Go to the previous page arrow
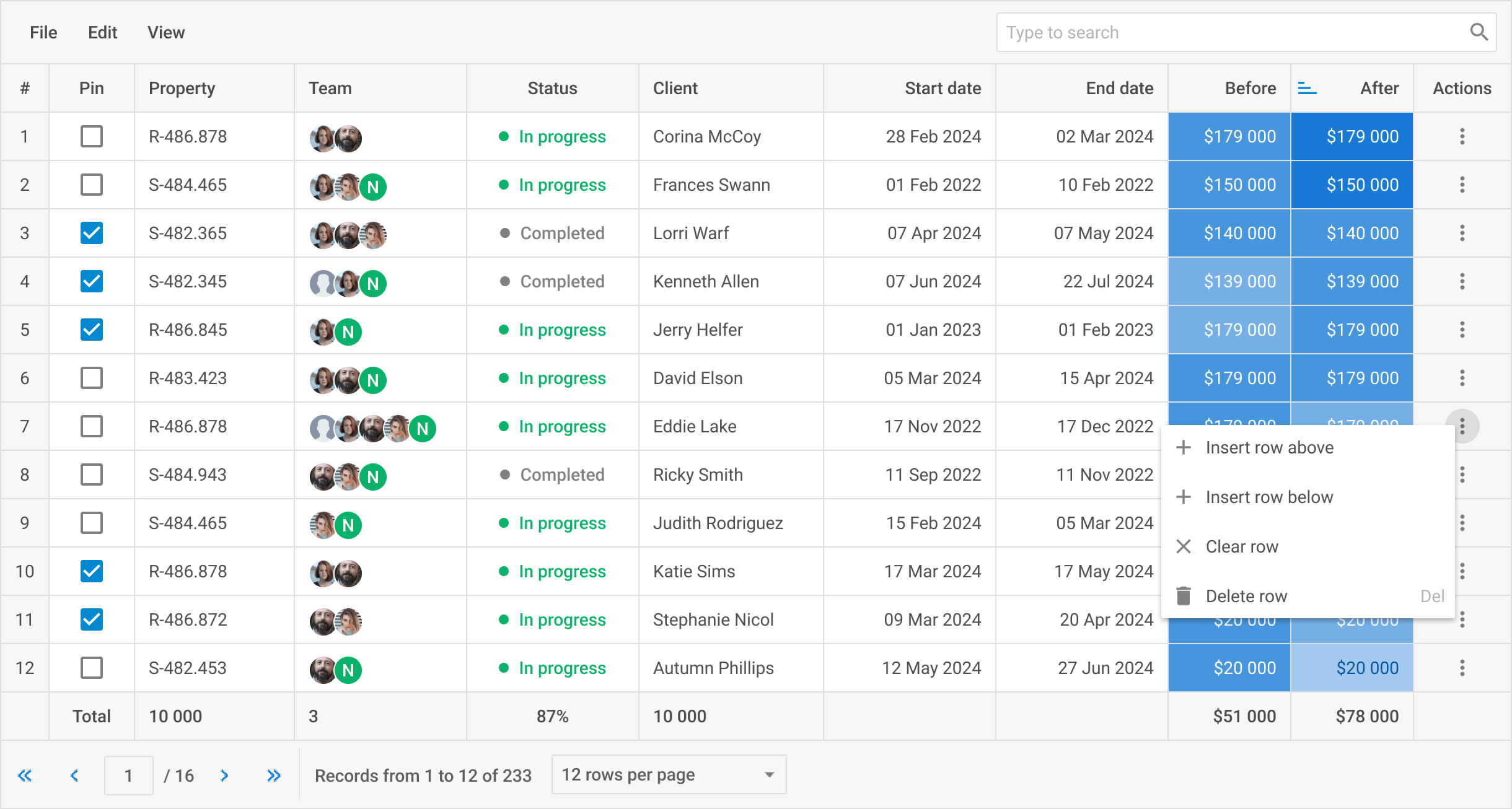 (74, 776)
